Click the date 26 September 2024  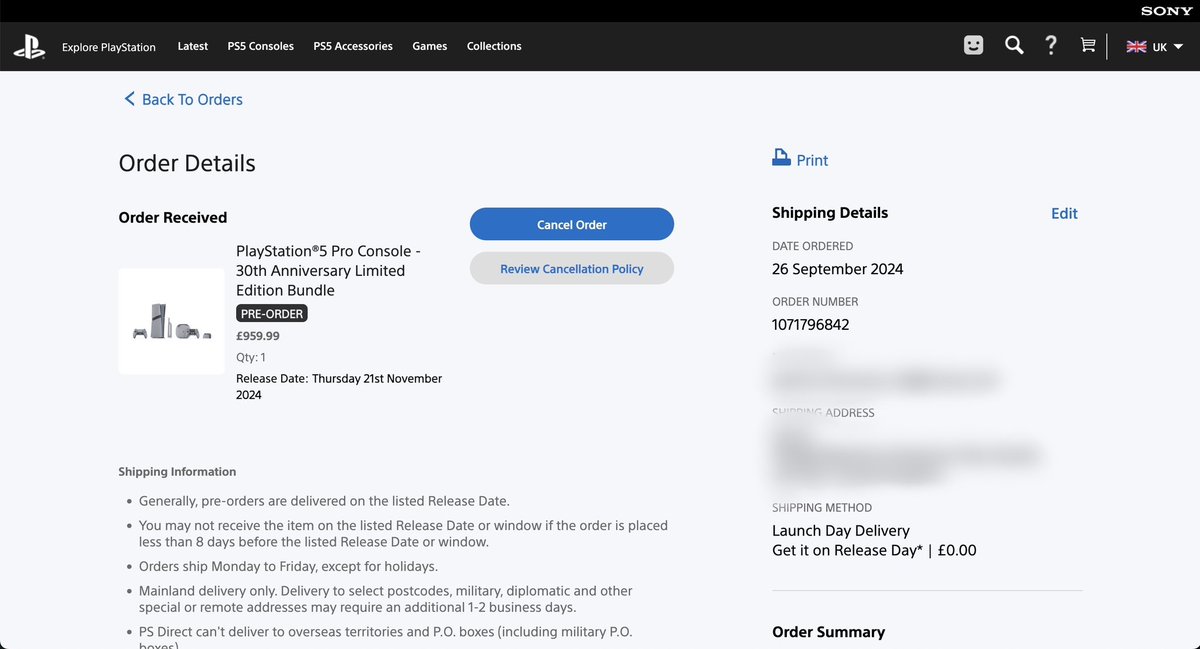838,269
